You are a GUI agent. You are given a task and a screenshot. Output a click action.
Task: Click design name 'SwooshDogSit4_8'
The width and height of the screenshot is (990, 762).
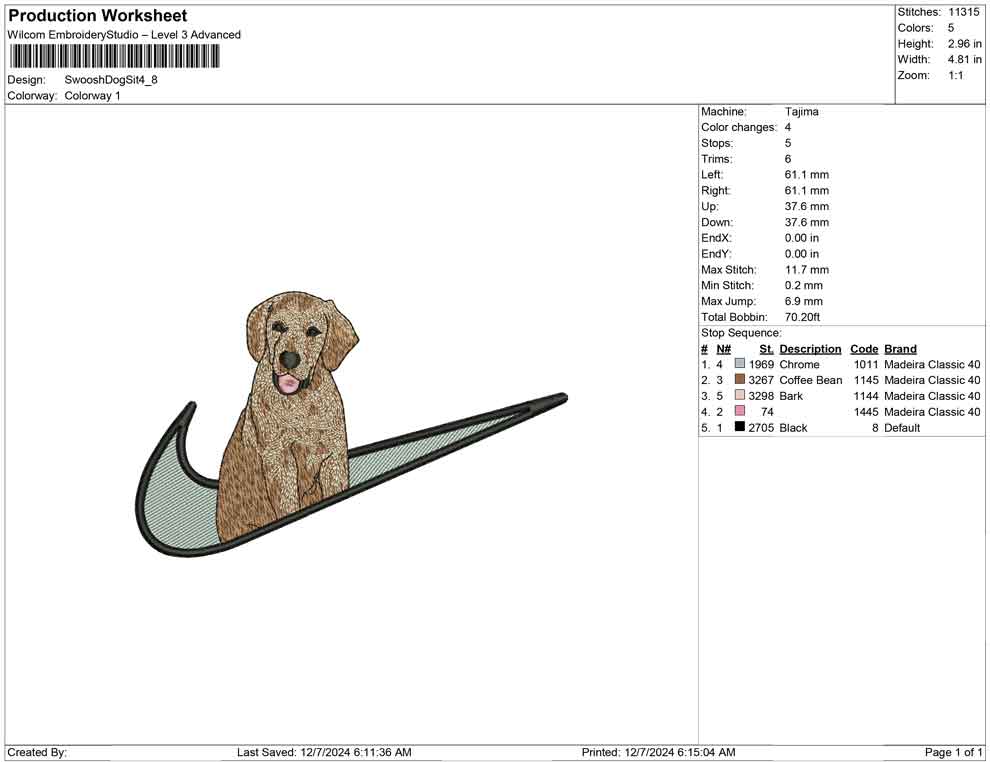coord(111,80)
